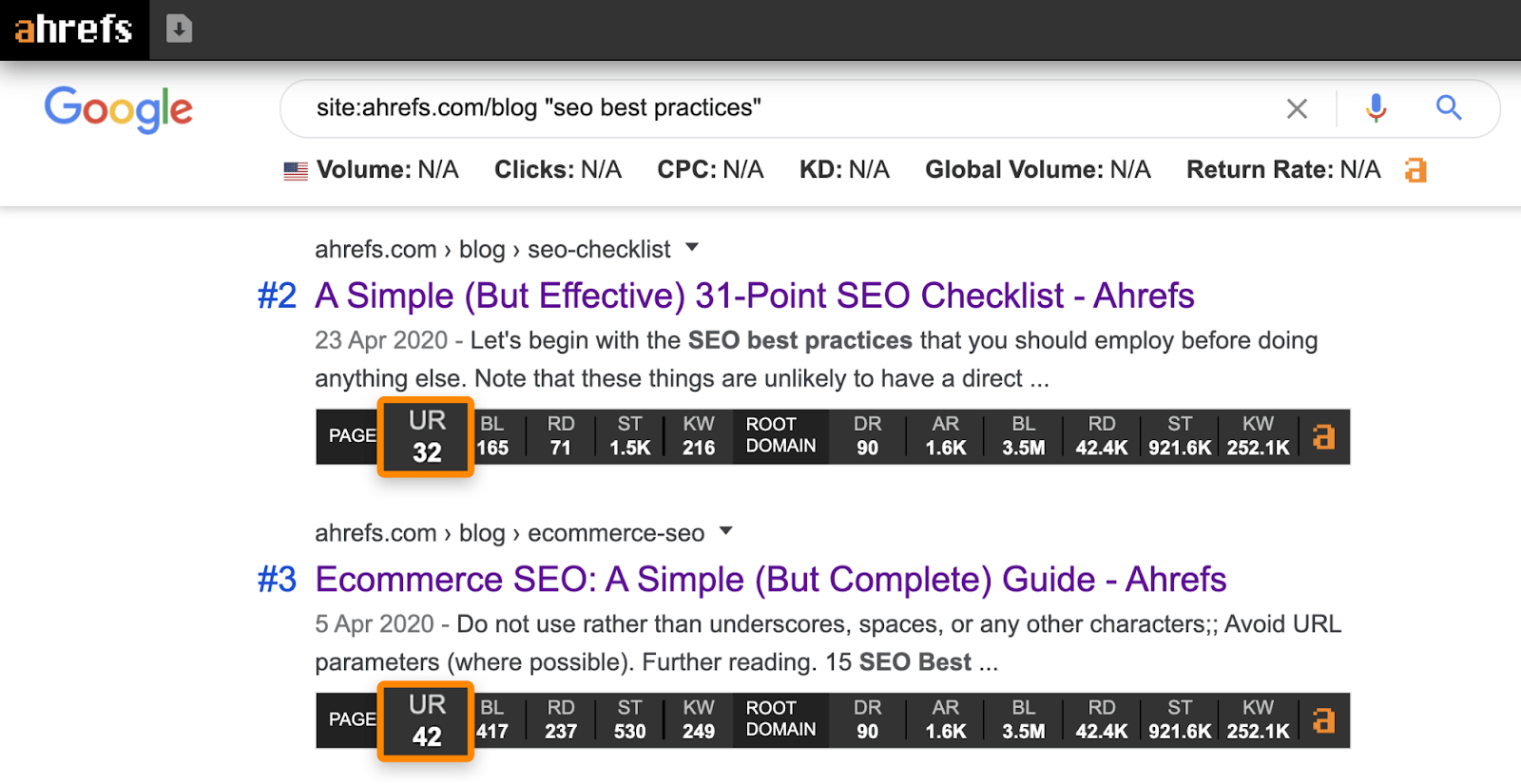Screen dimensions: 1521x784
Task: Click the ROOT DOMAIN label on the second bar
Action: pos(780,720)
